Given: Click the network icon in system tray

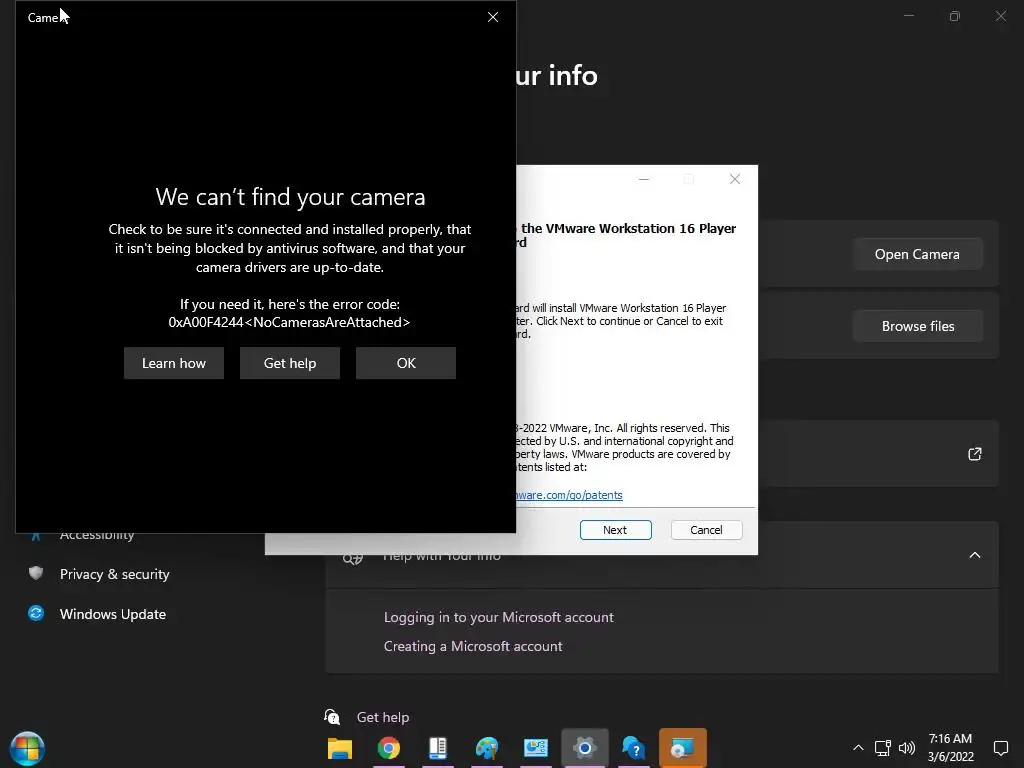Looking at the screenshot, I should [x=883, y=748].
